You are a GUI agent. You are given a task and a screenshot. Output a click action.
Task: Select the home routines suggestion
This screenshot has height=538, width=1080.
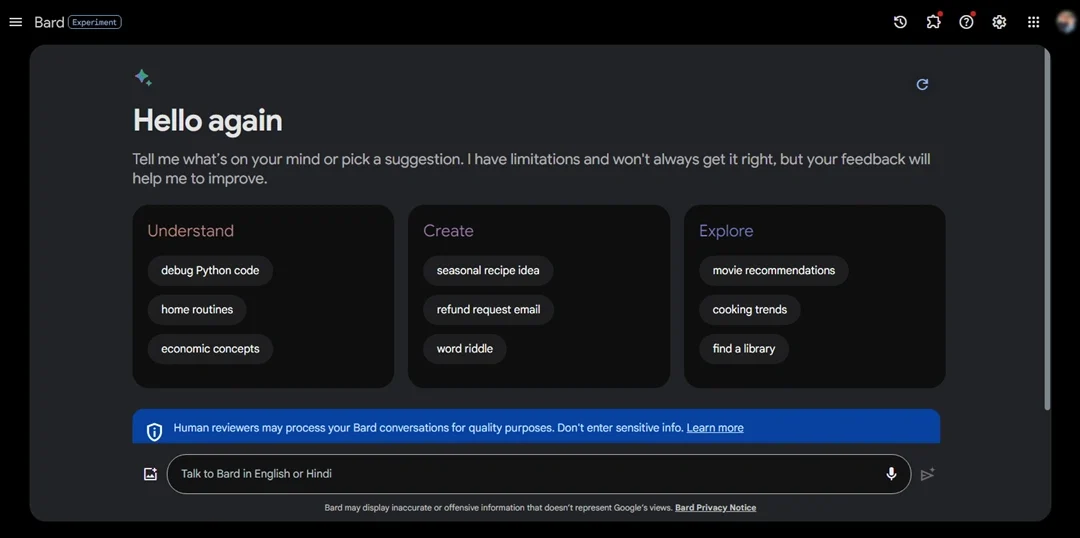[197, 310]
